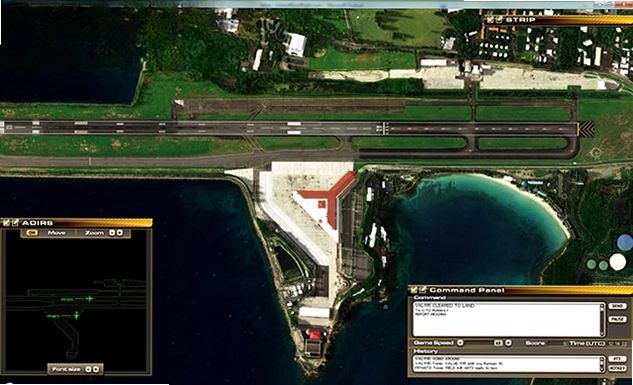
Task: Select the aircraft on the taxiway near the apron in ADIRS
Action: click(76, 315)
